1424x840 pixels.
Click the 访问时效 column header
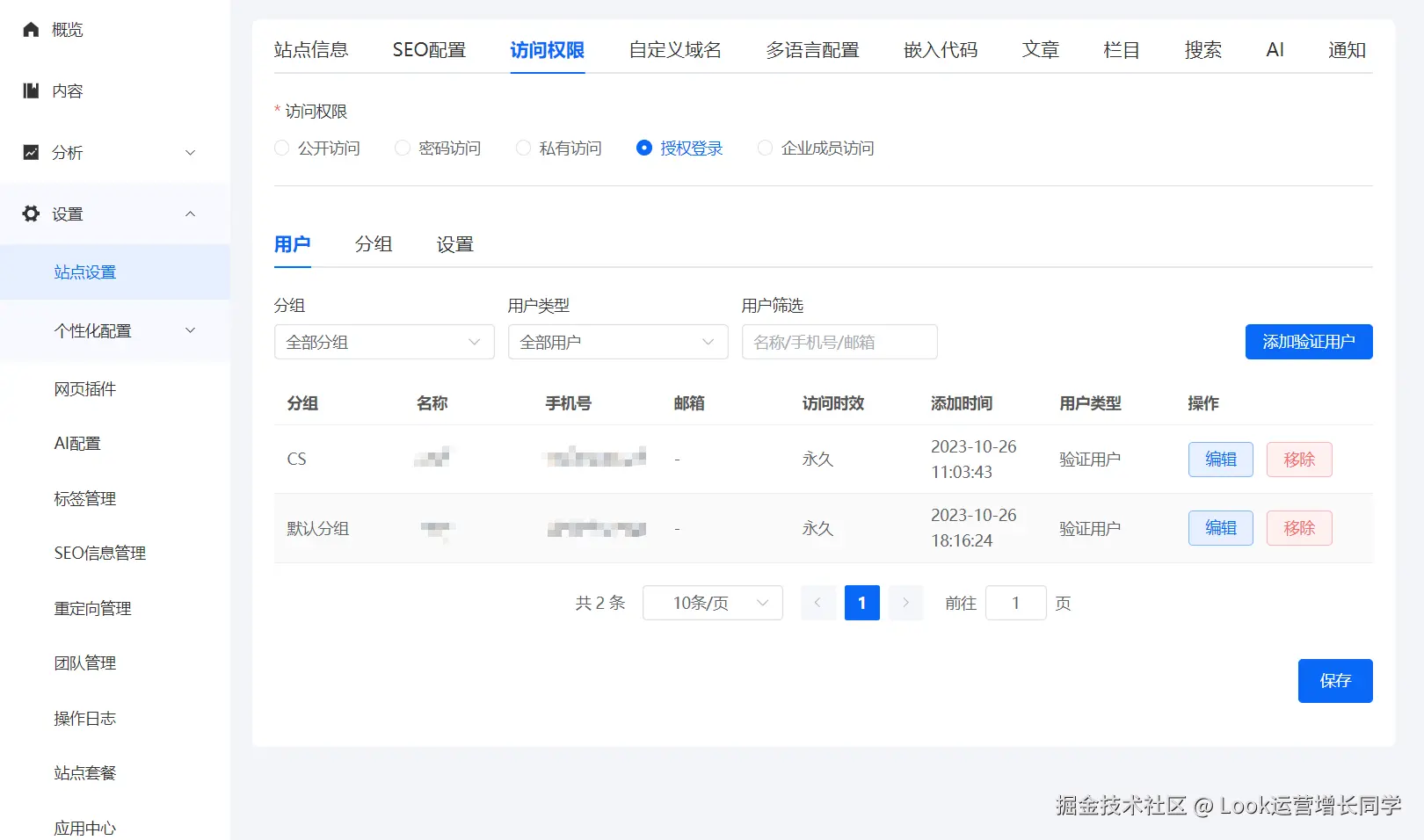click(x=833, y=403)
